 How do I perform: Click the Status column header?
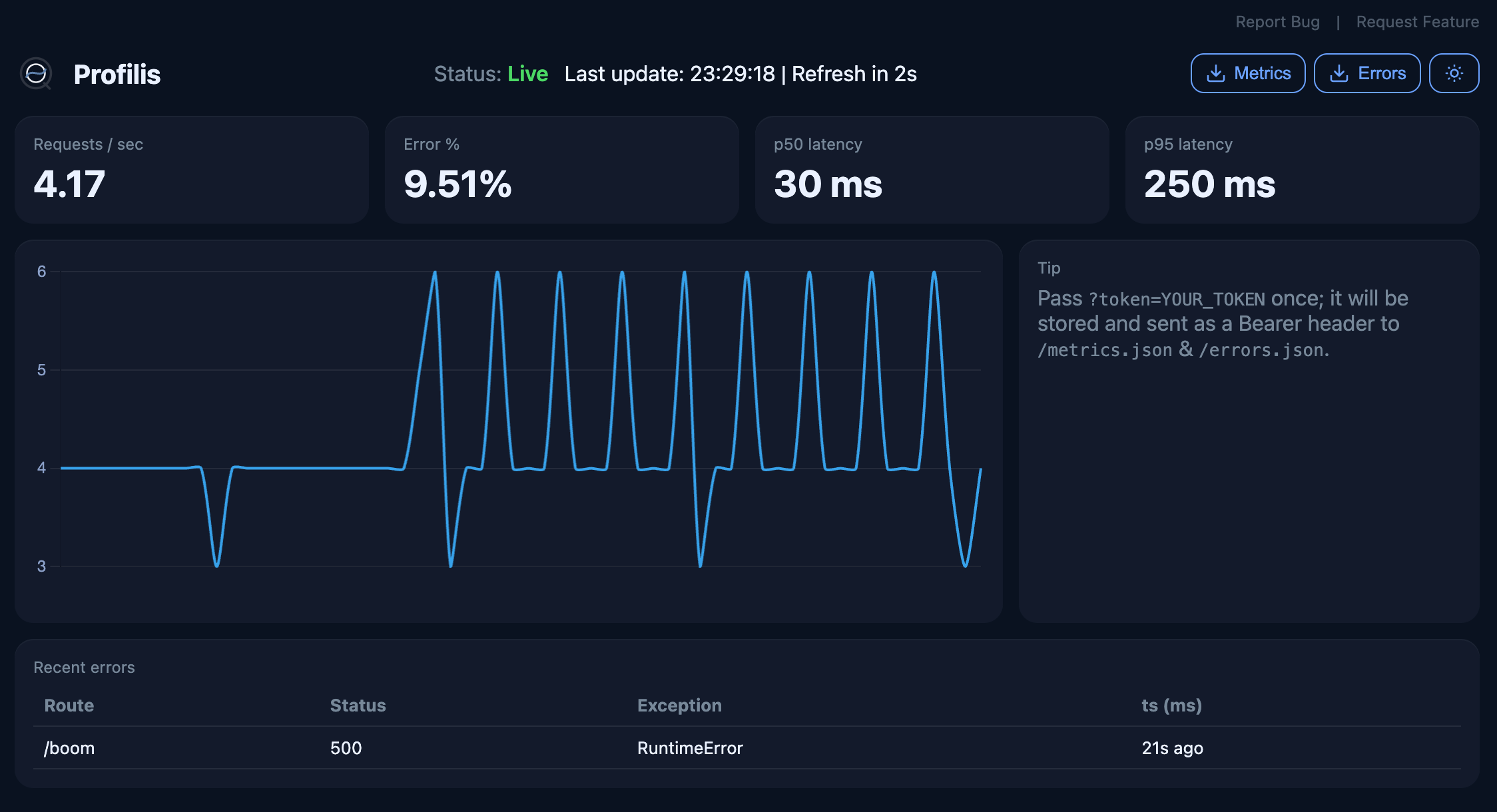point(358,706)
